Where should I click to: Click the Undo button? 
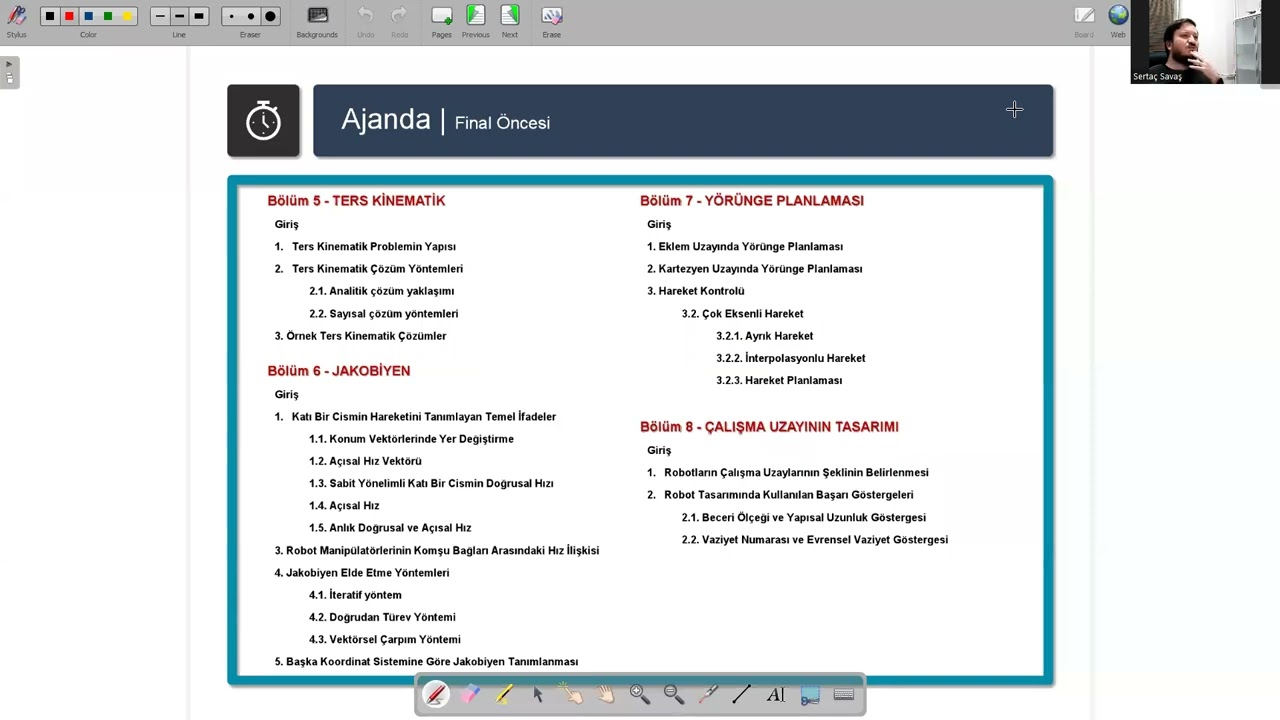click(365, 21)
